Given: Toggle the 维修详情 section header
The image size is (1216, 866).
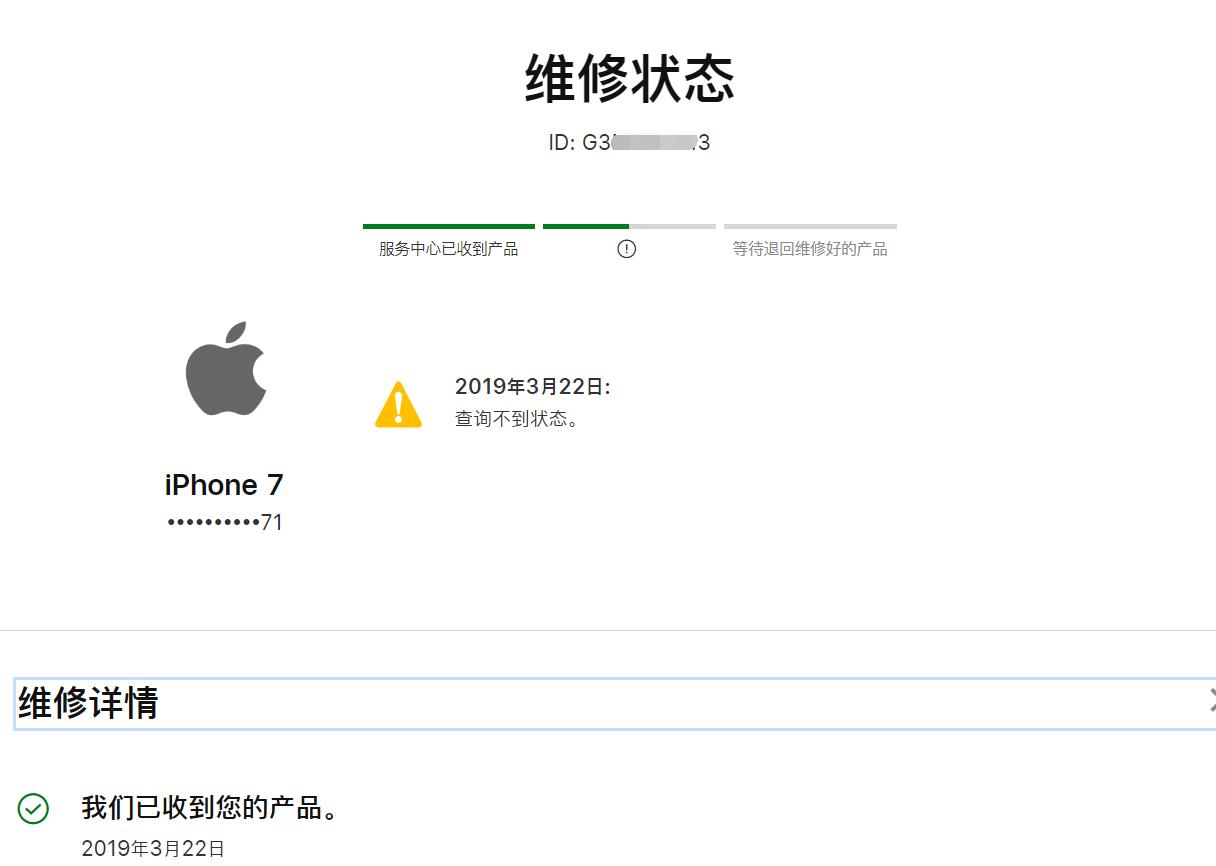Looking at the screenshot, I should pos(615,704).
